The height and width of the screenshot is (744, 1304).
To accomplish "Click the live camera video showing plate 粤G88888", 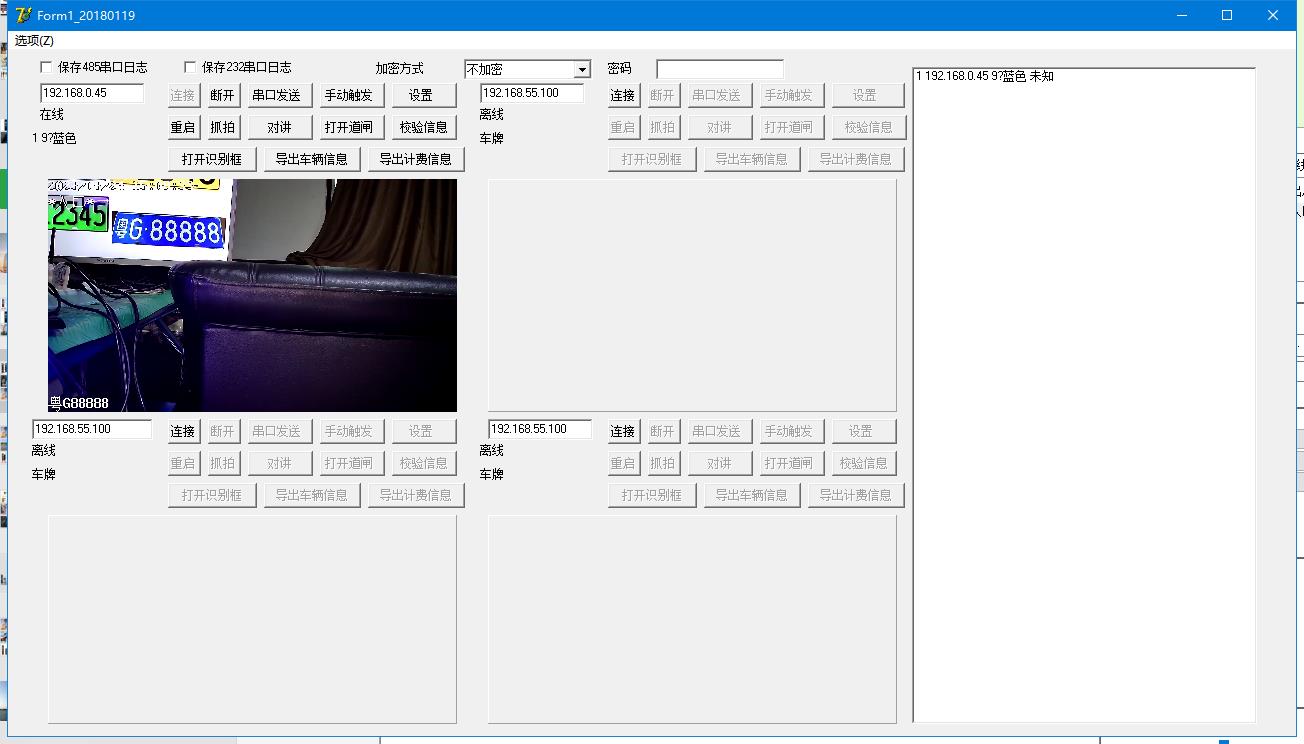I will 252,295.
